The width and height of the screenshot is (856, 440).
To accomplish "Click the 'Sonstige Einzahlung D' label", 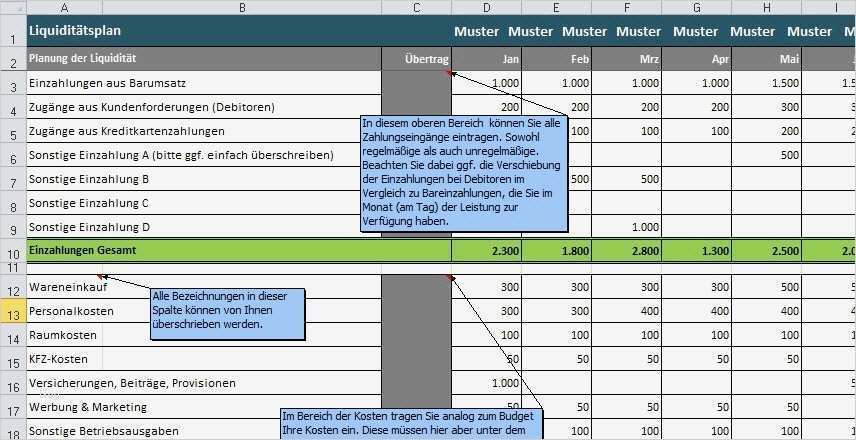I will pos(89,227).
